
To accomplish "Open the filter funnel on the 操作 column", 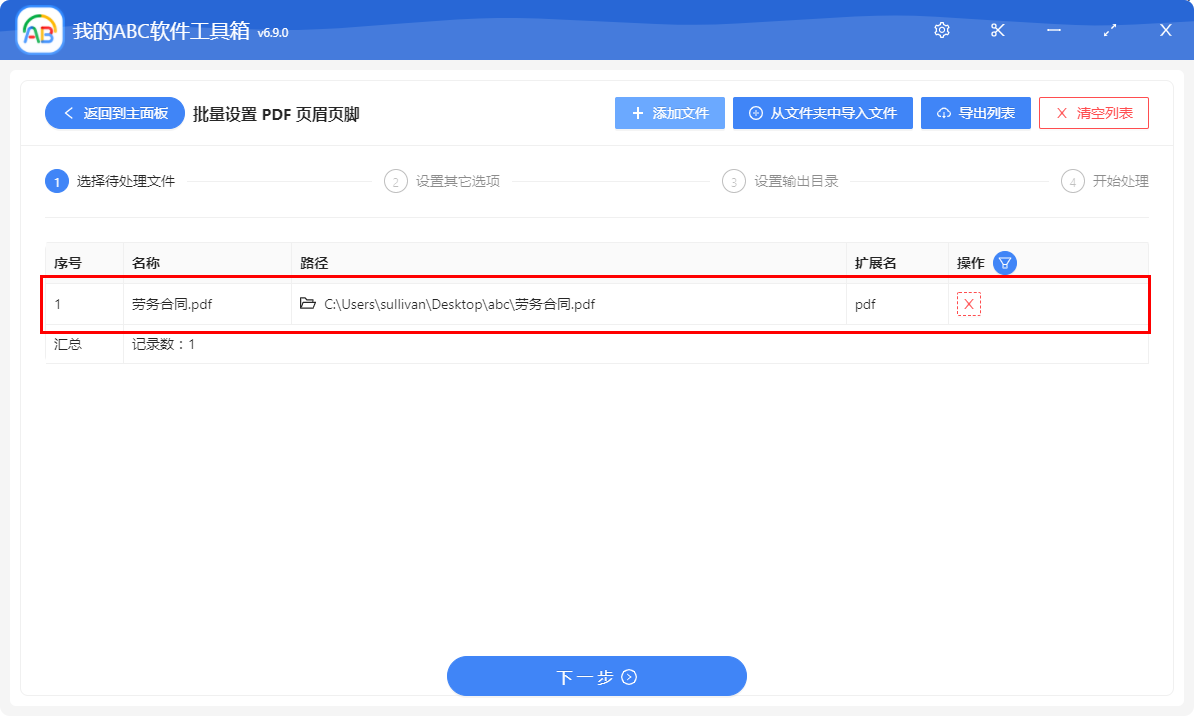I will (1003, 262).
